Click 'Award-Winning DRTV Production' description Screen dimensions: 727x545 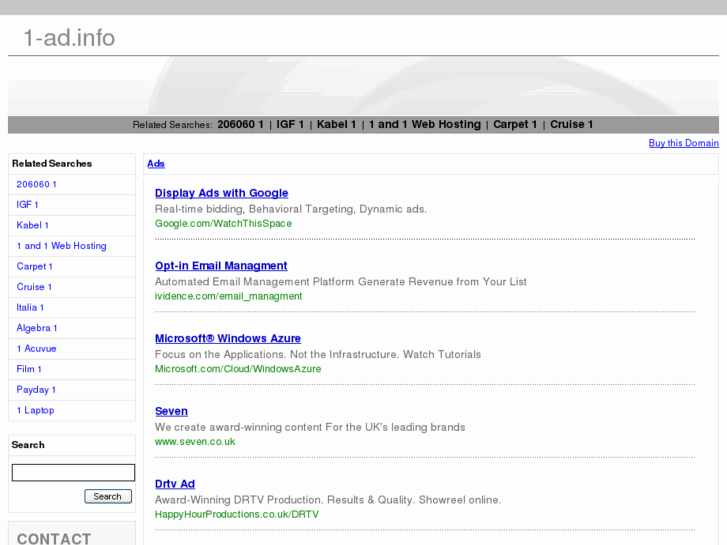pyautogui.click(x=328, y=500)
